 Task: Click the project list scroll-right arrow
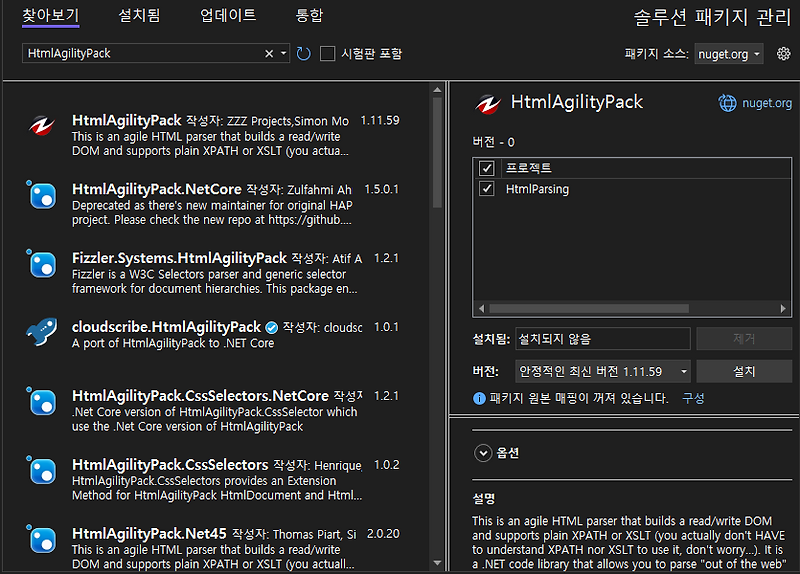point(783,309)
